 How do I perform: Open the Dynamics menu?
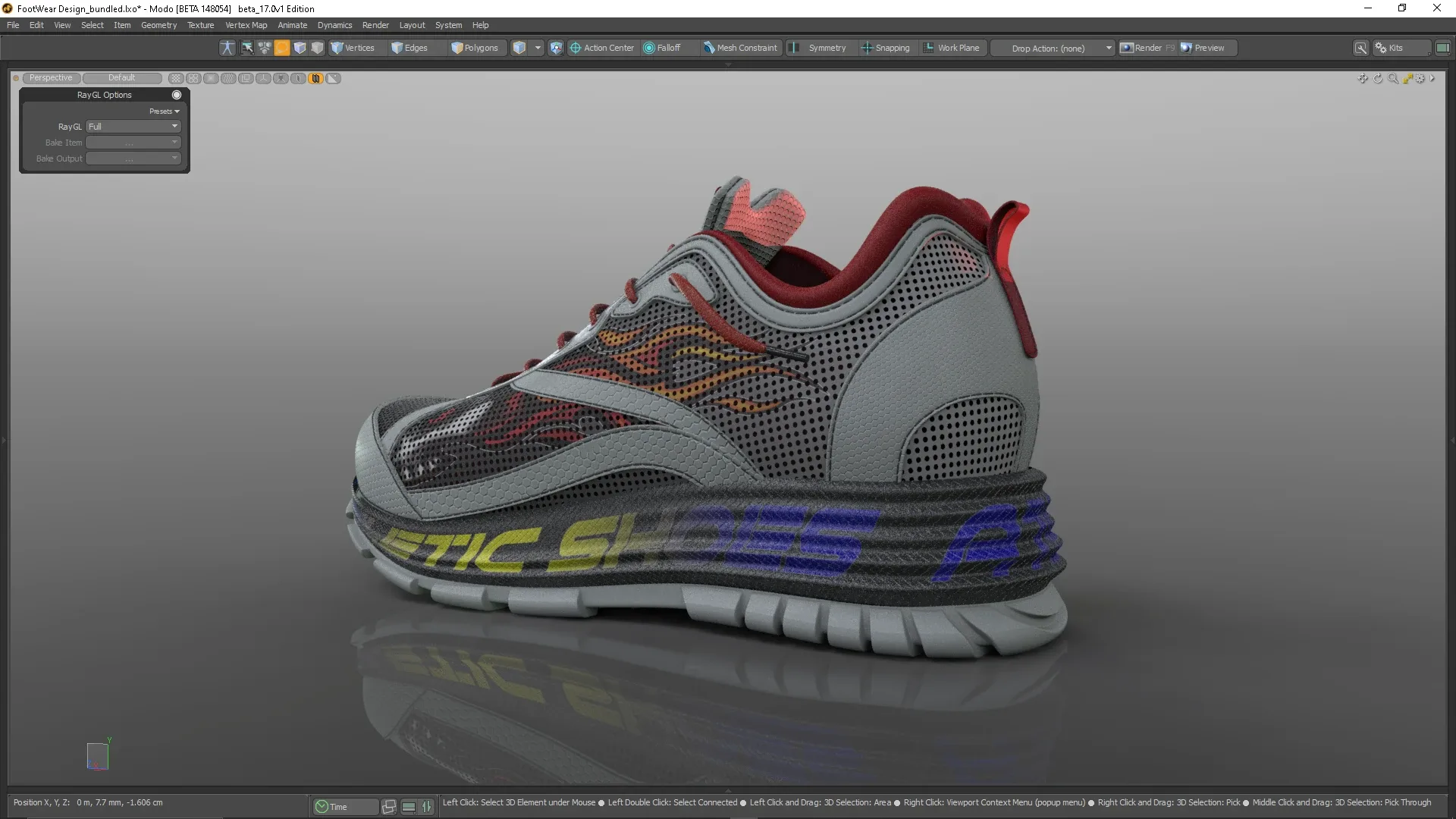(x=334, y=25)
